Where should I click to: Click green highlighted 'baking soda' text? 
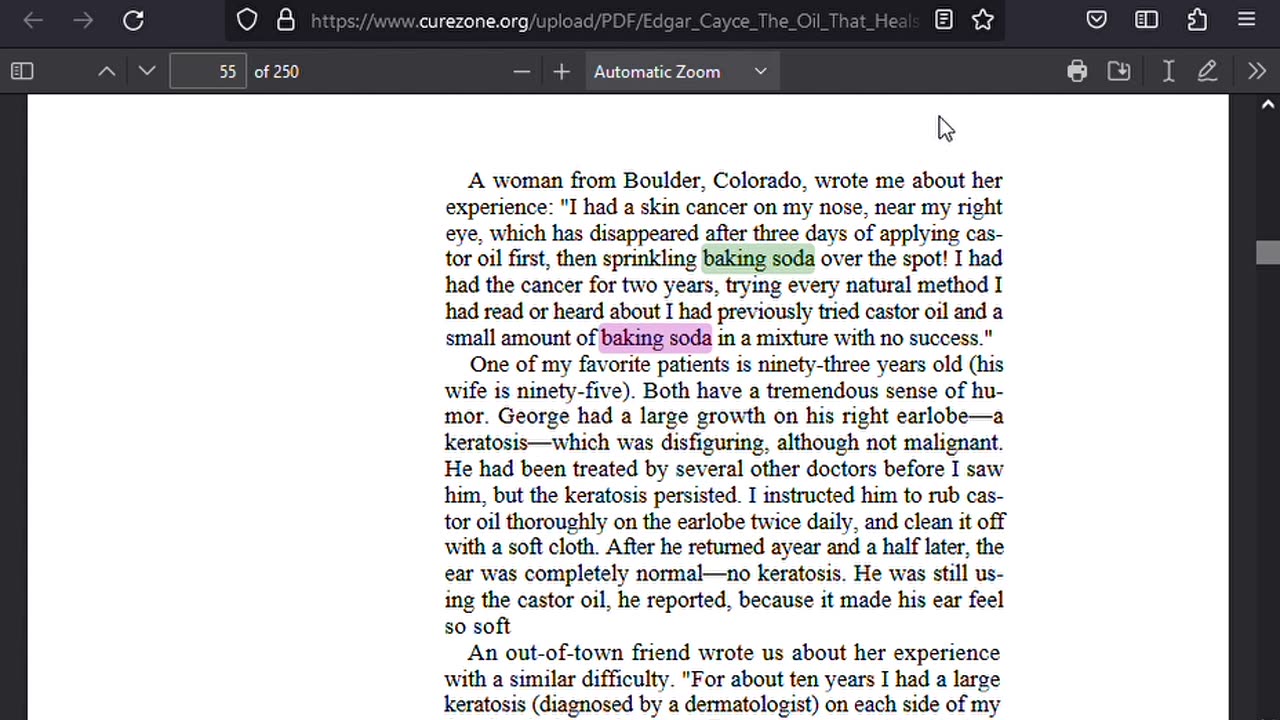pyautogui.click(x=759, y=259)
